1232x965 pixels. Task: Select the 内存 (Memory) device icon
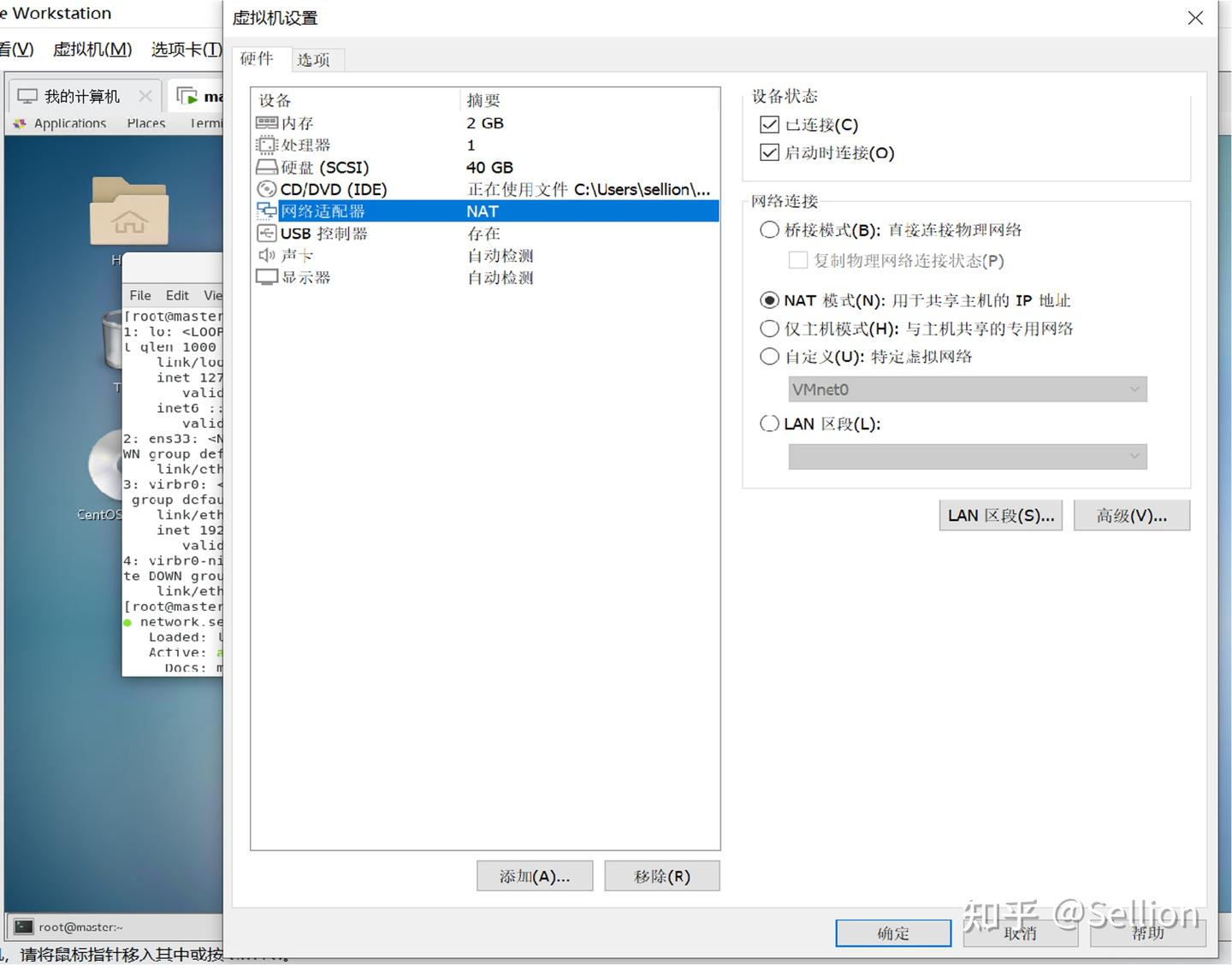[x=267, y=122]
